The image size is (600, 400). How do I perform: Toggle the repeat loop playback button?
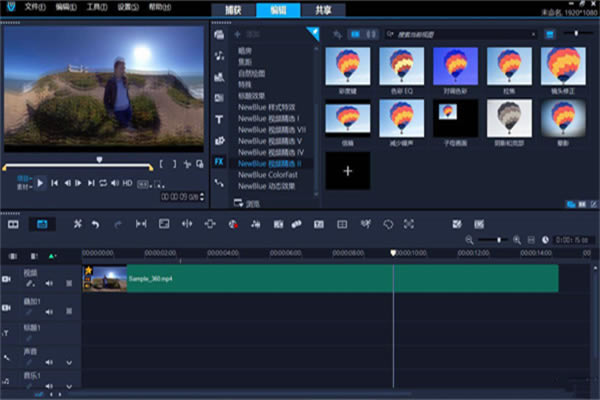click(x=103, y=183)
